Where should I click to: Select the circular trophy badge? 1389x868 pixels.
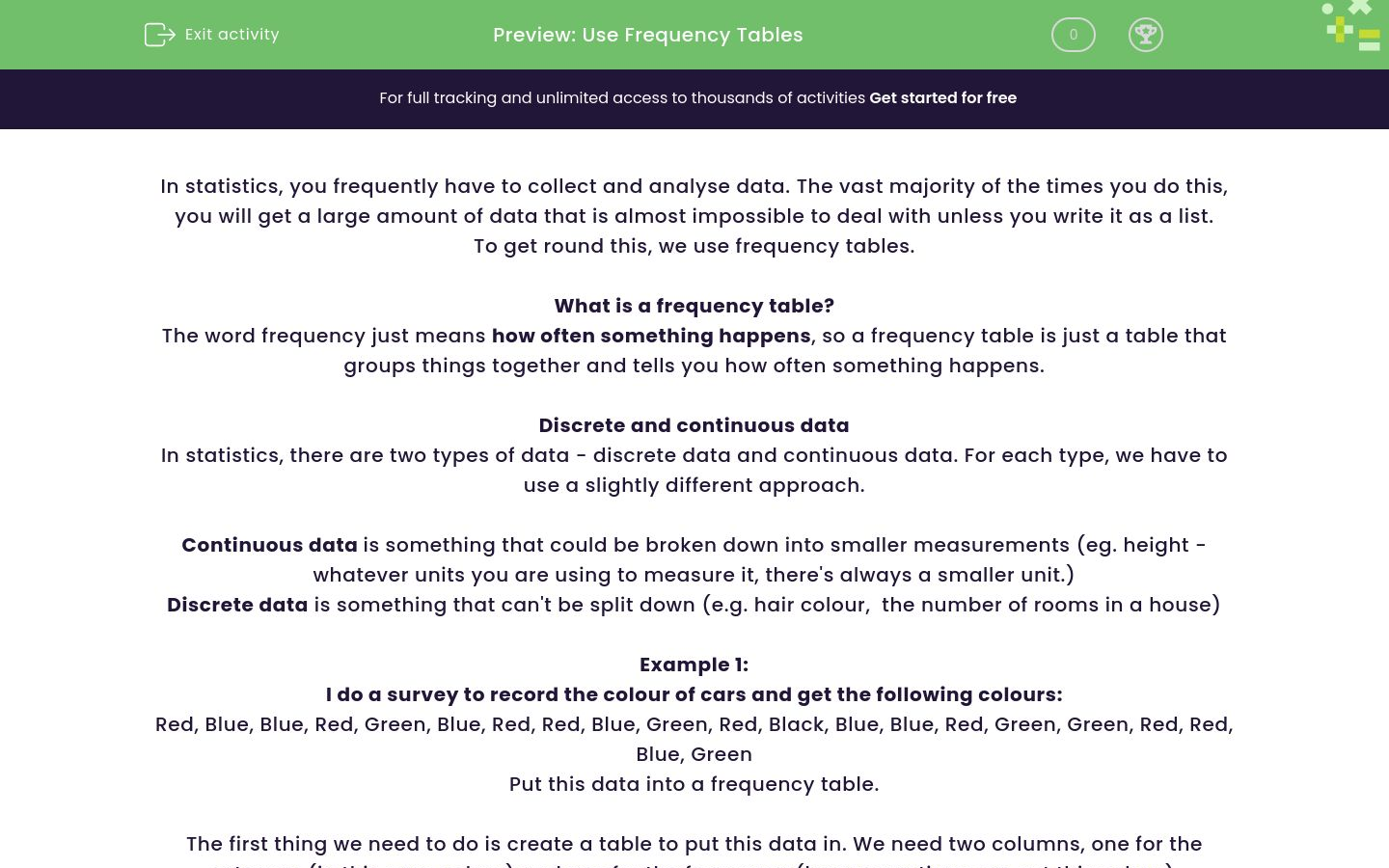click(x=1146, y=35)
